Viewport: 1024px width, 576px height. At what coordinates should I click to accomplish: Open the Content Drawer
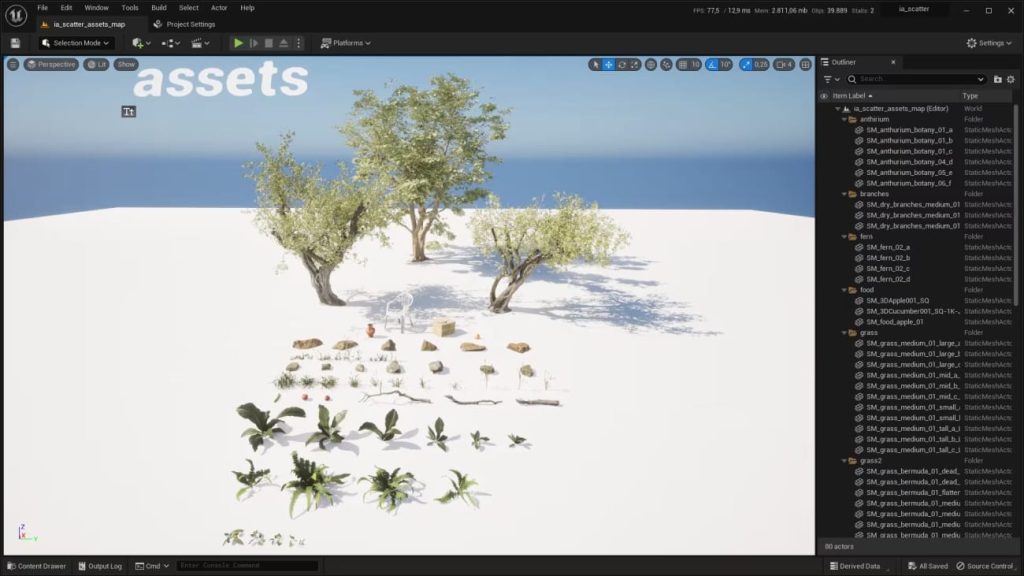(x=36, y=566)
